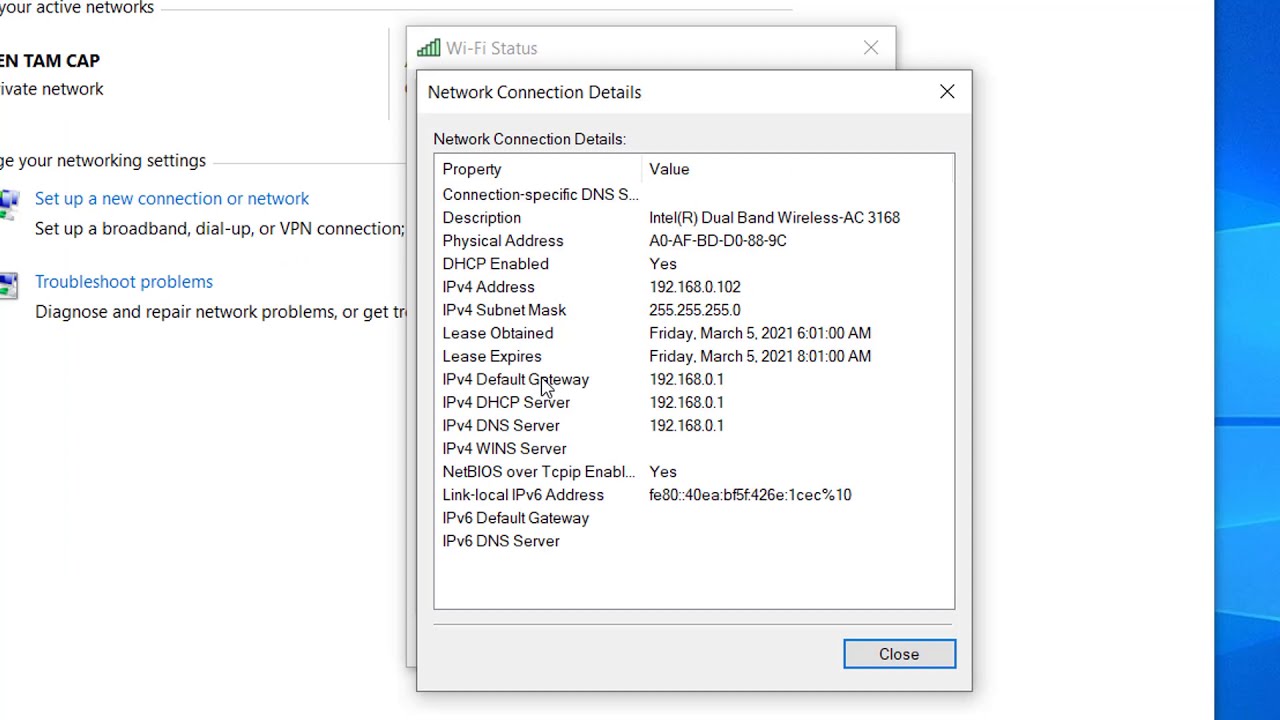Screen dimensions: 1280x720
Task: Select the IPv4 Address property
Action: click(x=488, y=286)
